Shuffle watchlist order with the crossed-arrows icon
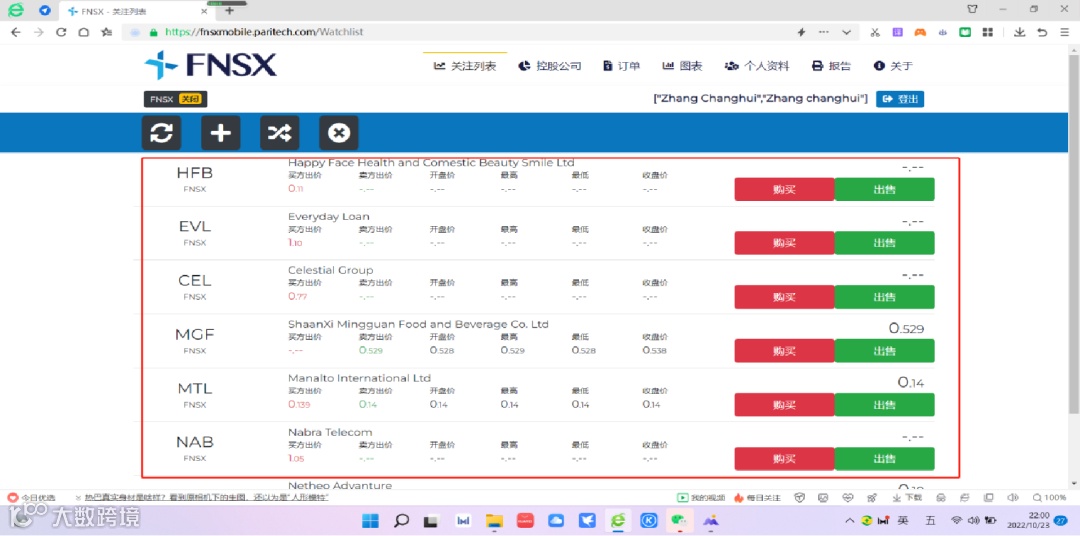Image resolution: width=1080 pixels, height=536 pixels. 280,133
